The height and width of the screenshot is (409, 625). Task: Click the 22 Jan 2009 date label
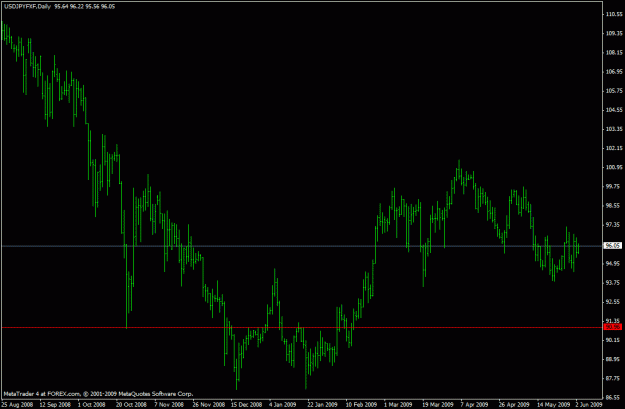(322, 405)
